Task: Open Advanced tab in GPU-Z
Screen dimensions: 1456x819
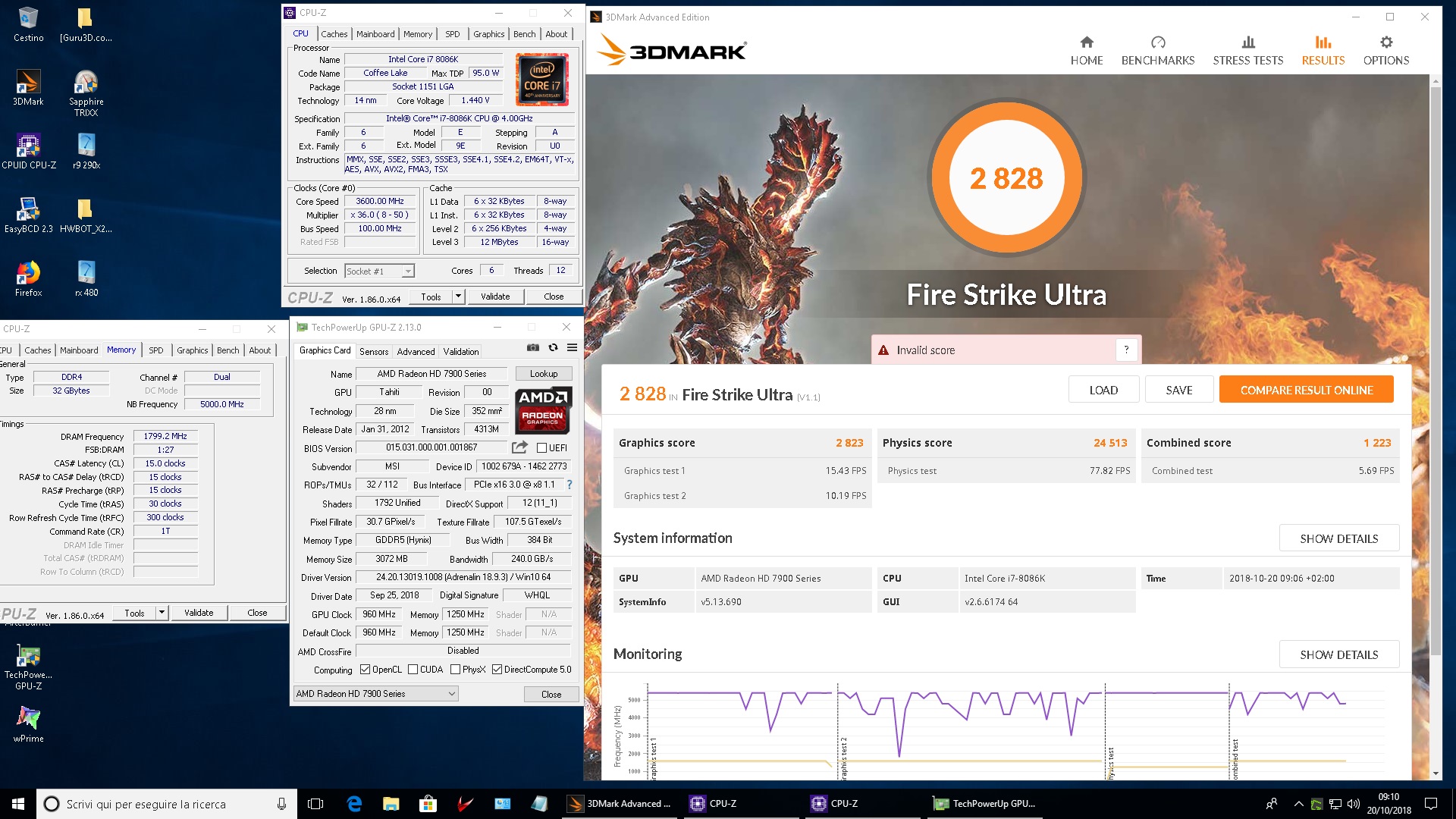Action: coord(416,351)
